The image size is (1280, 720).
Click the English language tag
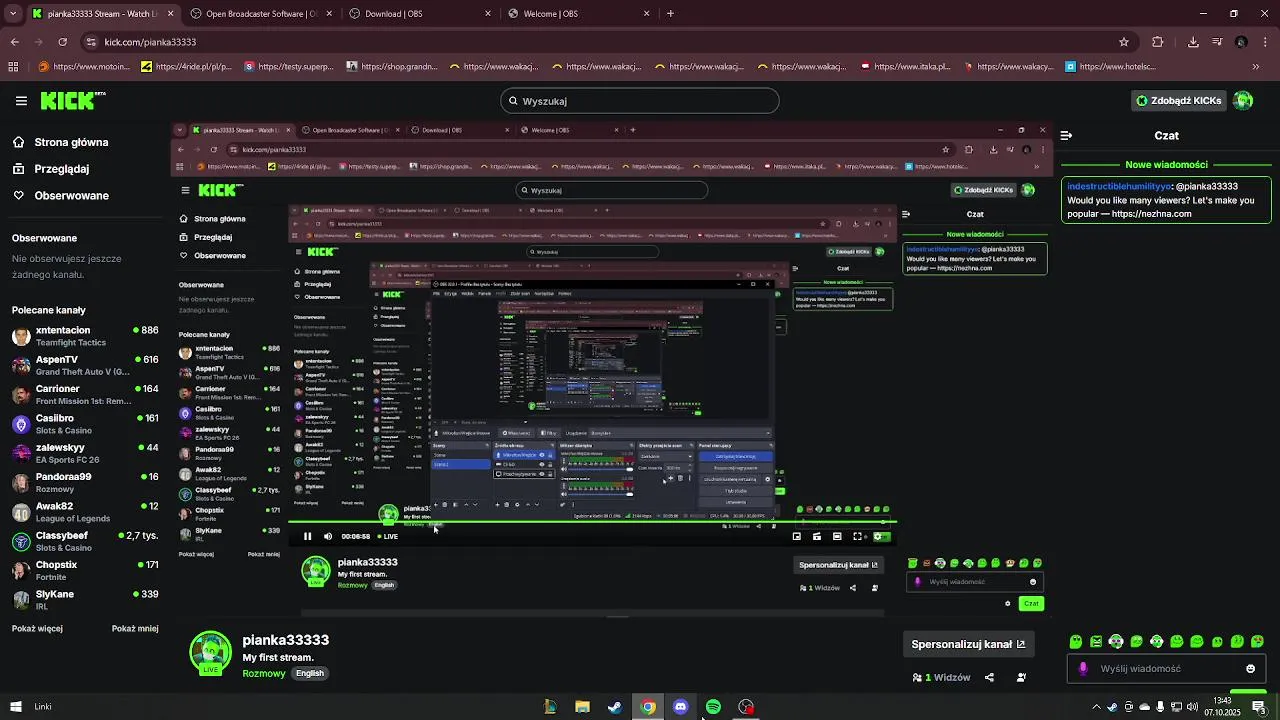click(x=310, y=673)
